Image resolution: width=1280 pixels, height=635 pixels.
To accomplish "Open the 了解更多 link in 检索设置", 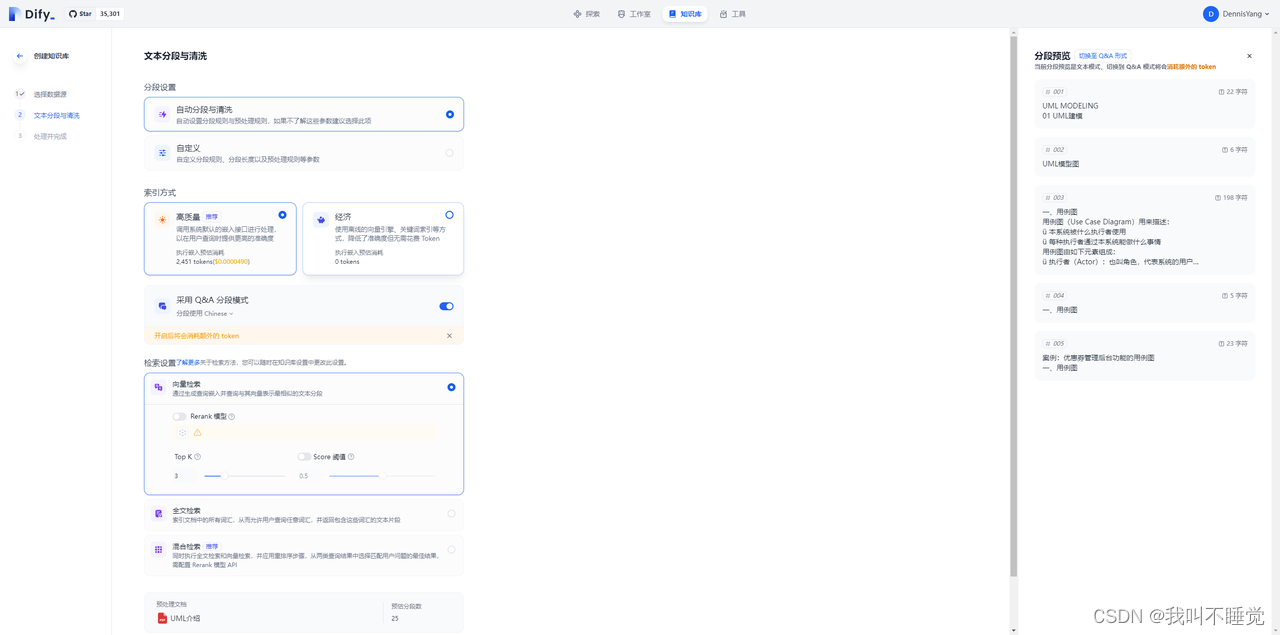I will 187,363.
